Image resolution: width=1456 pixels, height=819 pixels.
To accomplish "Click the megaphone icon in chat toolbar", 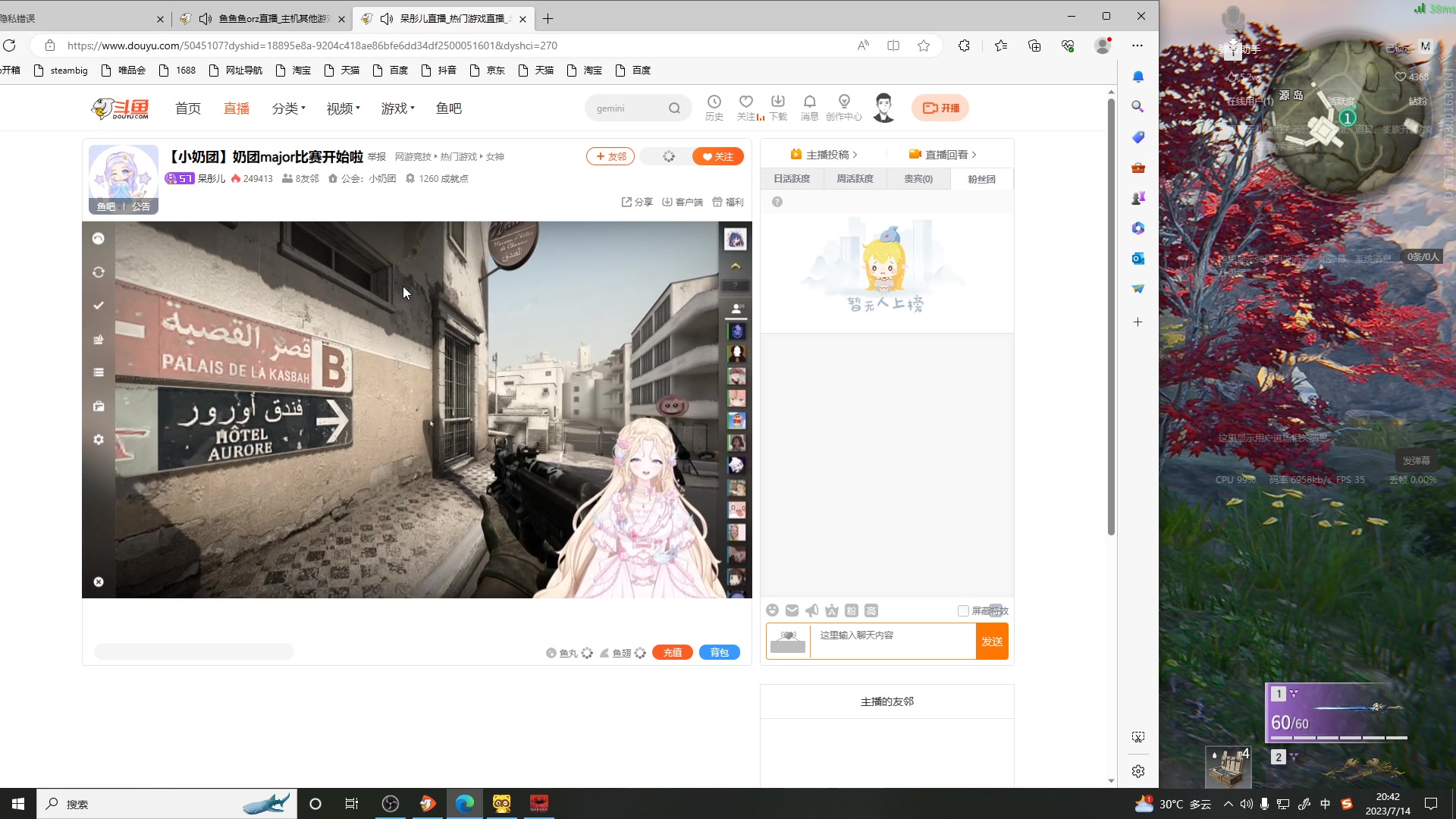I will point(811,610).
